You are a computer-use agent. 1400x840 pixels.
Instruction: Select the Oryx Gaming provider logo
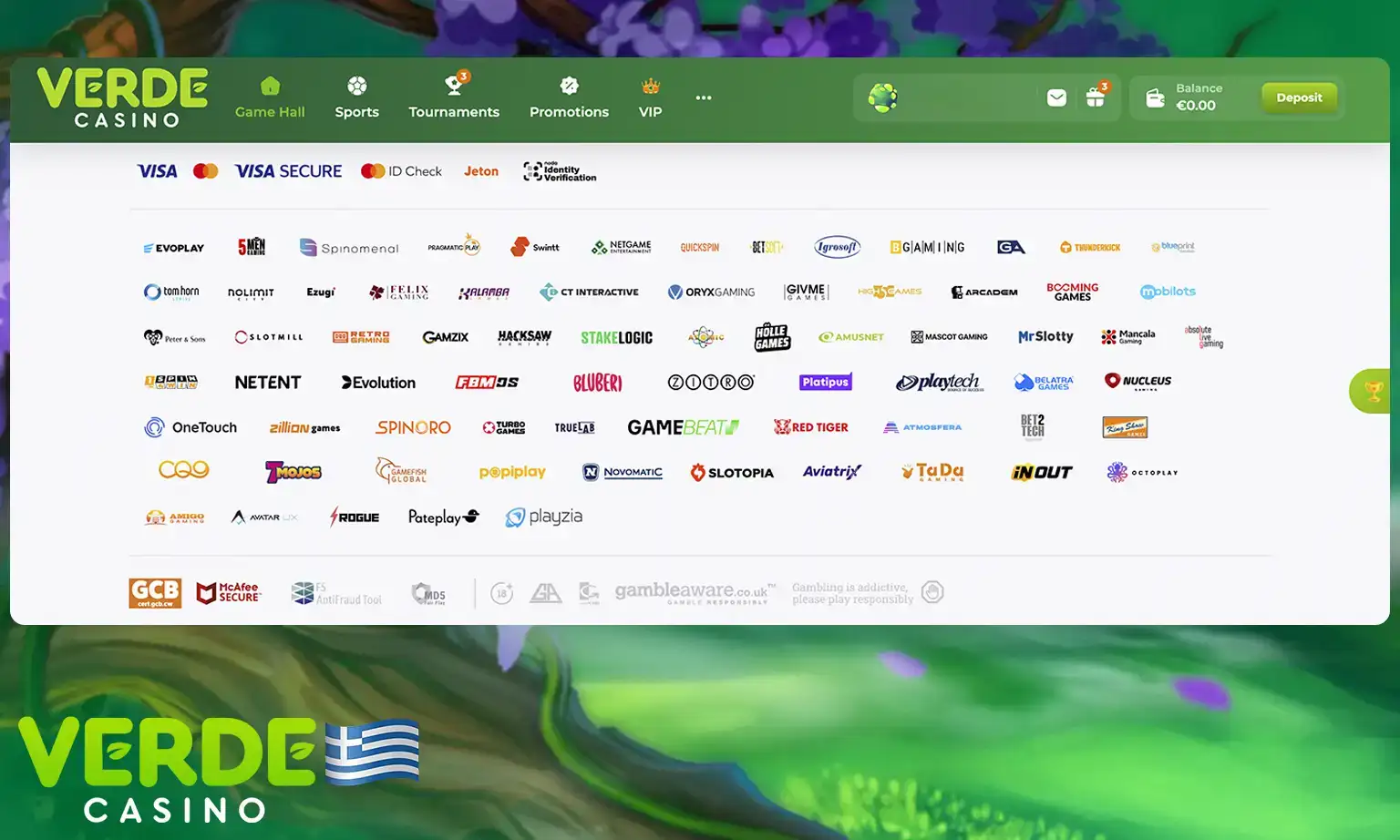point(711,292)
